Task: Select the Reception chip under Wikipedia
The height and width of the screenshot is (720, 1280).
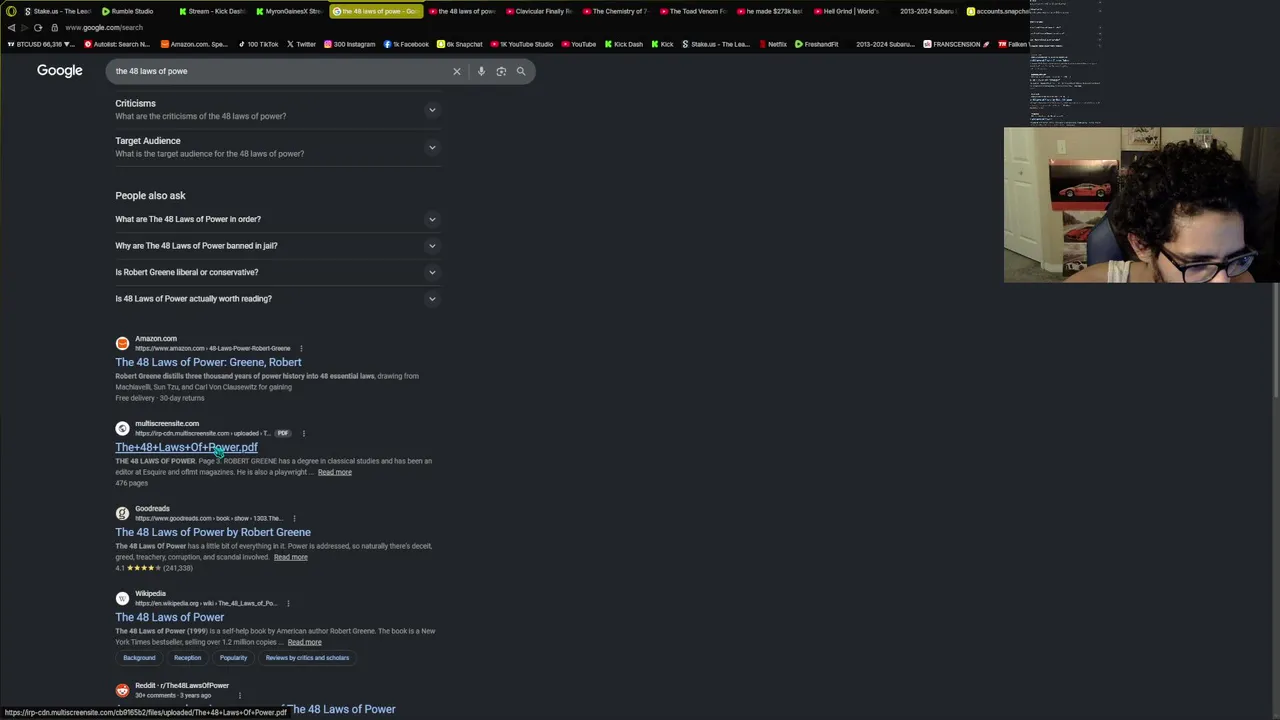Action: pos(187,658)
